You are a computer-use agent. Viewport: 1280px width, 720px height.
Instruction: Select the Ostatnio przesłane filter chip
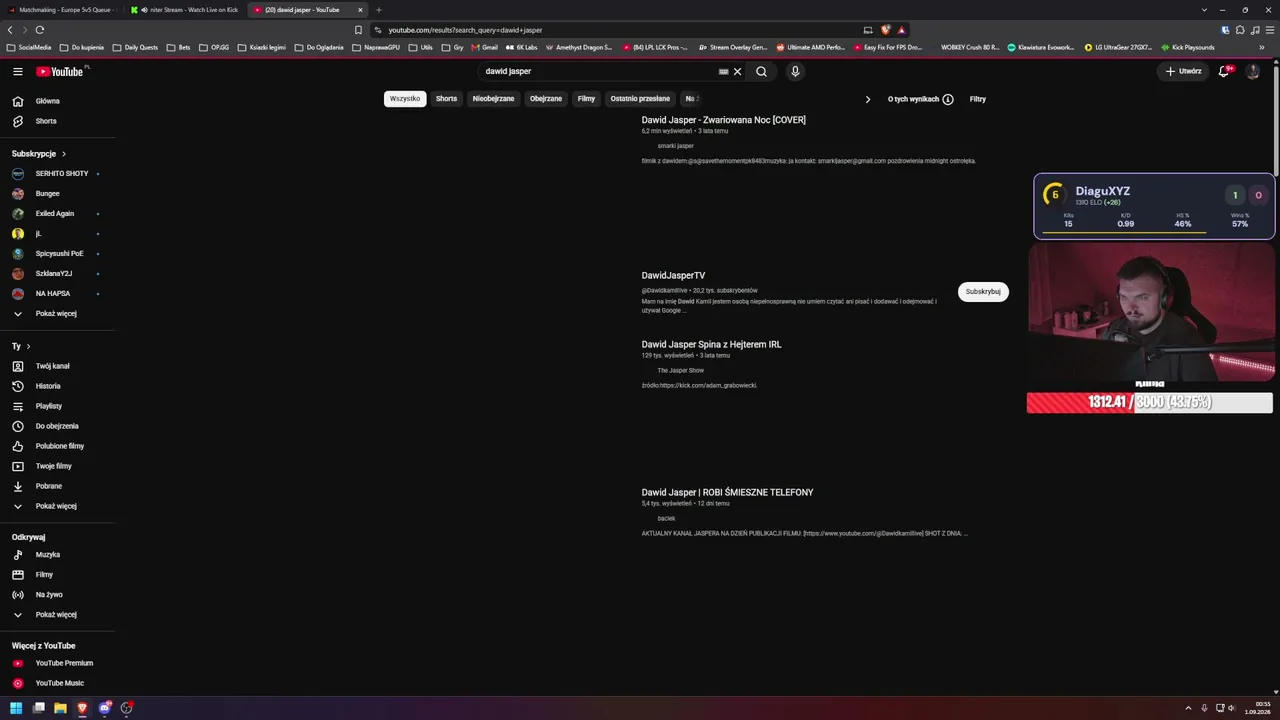click(x=640, y=99)
